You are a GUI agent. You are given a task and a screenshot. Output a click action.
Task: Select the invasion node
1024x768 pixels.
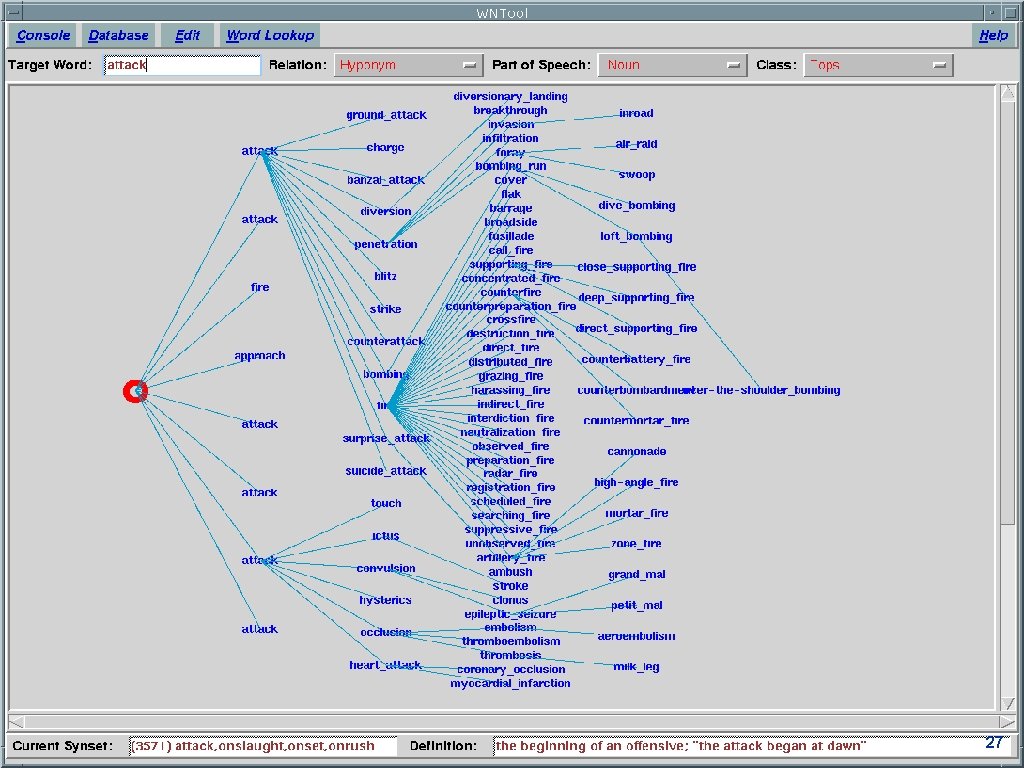(x=511, y=124)
